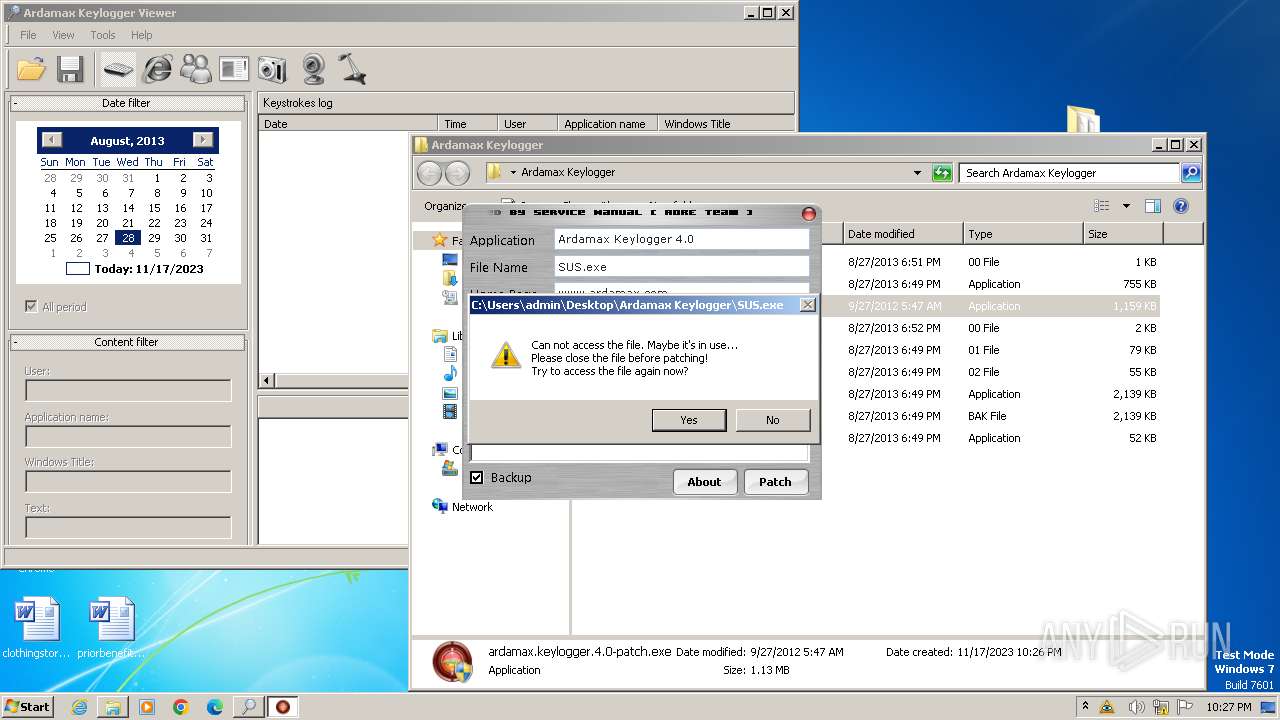Open the application log window icon

pyautogui.click(x=234, y=69)
